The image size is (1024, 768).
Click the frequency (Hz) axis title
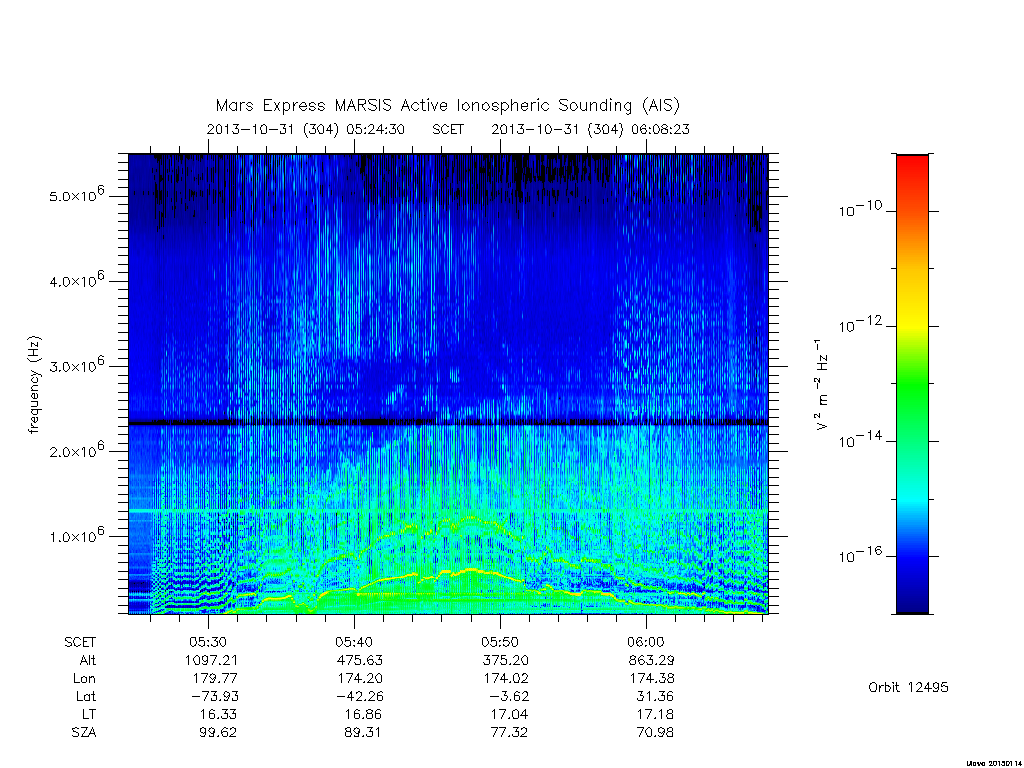(x=34, y=385)
